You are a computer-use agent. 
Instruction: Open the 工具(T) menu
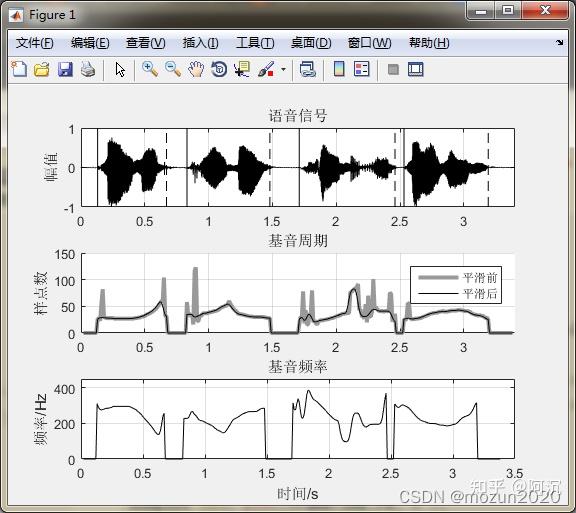click(x=255, y=43)
